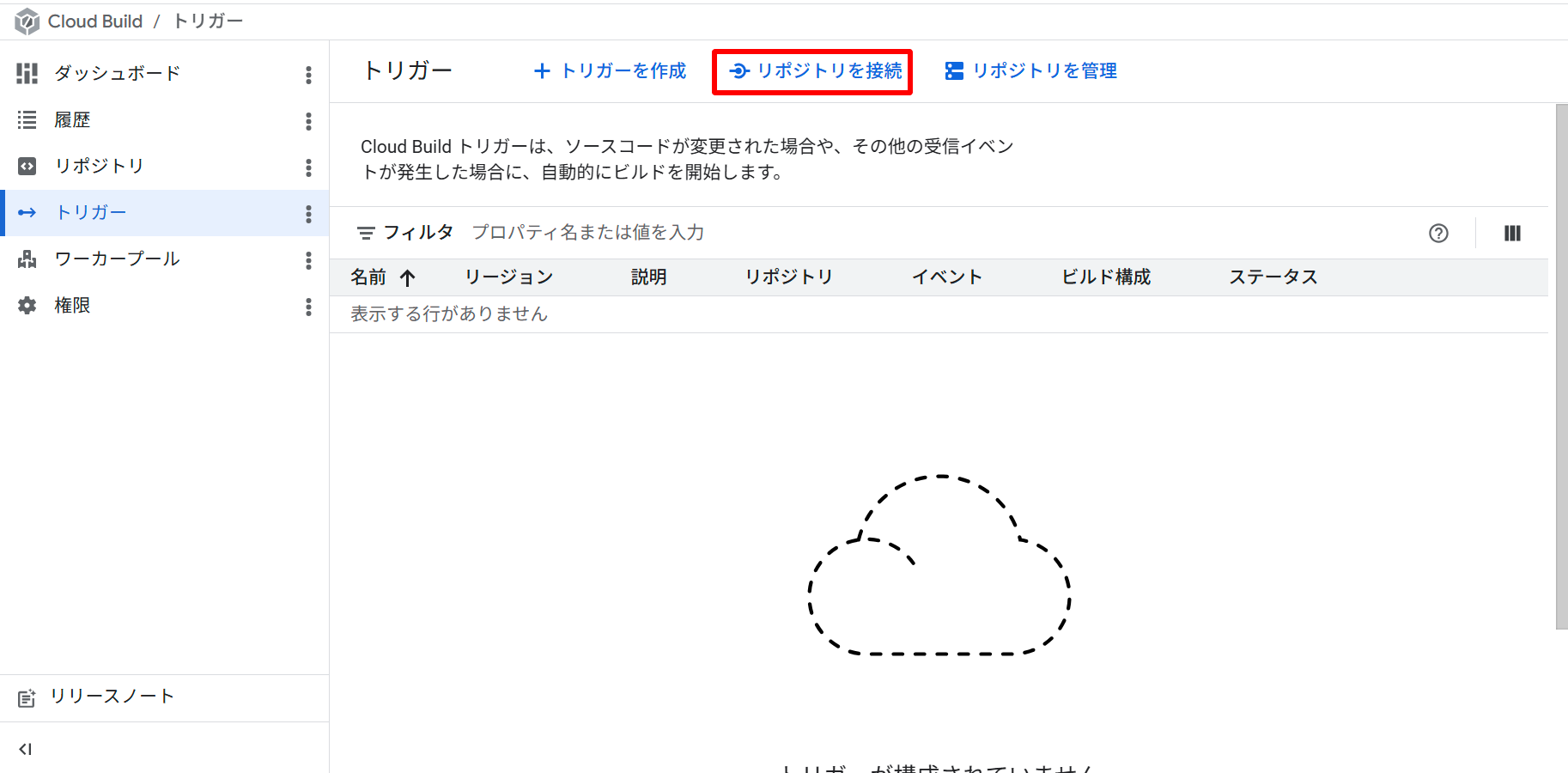Click the リポジトリ column header
Image resolution: width=1568 pixels, height=773 pixels.
(x=789, y=277)
